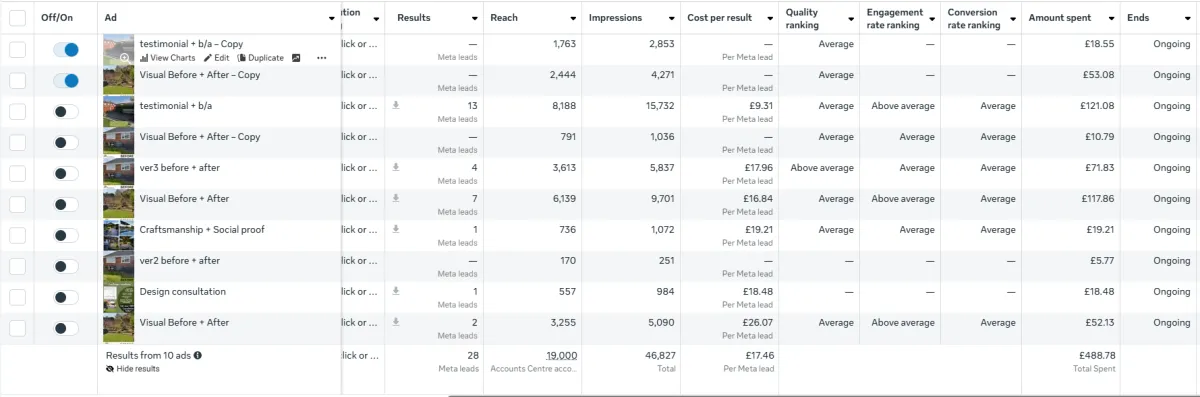Open the Ad column header dropdown arrow

332,19
